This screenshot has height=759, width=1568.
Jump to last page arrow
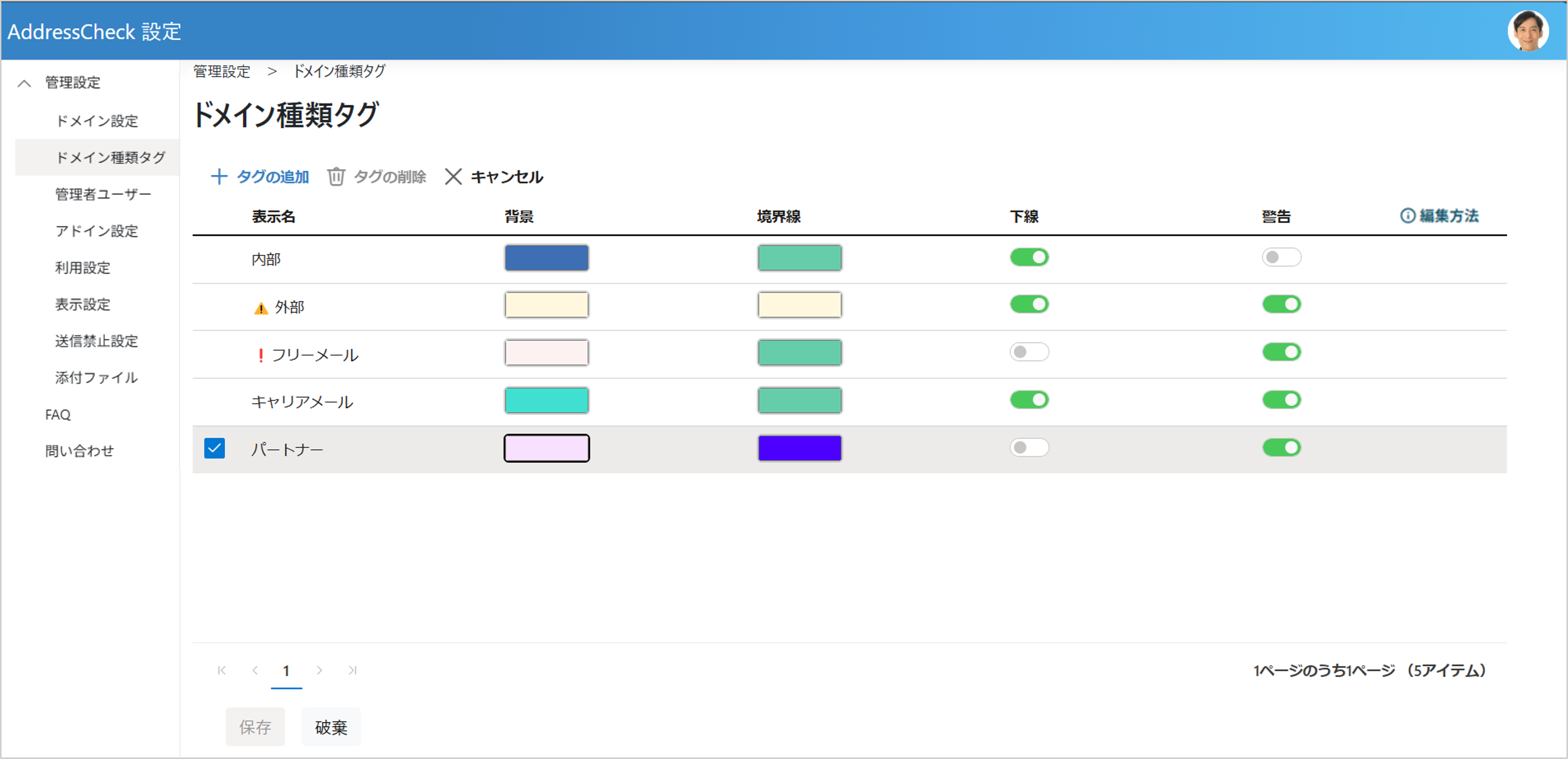[352, 670]
